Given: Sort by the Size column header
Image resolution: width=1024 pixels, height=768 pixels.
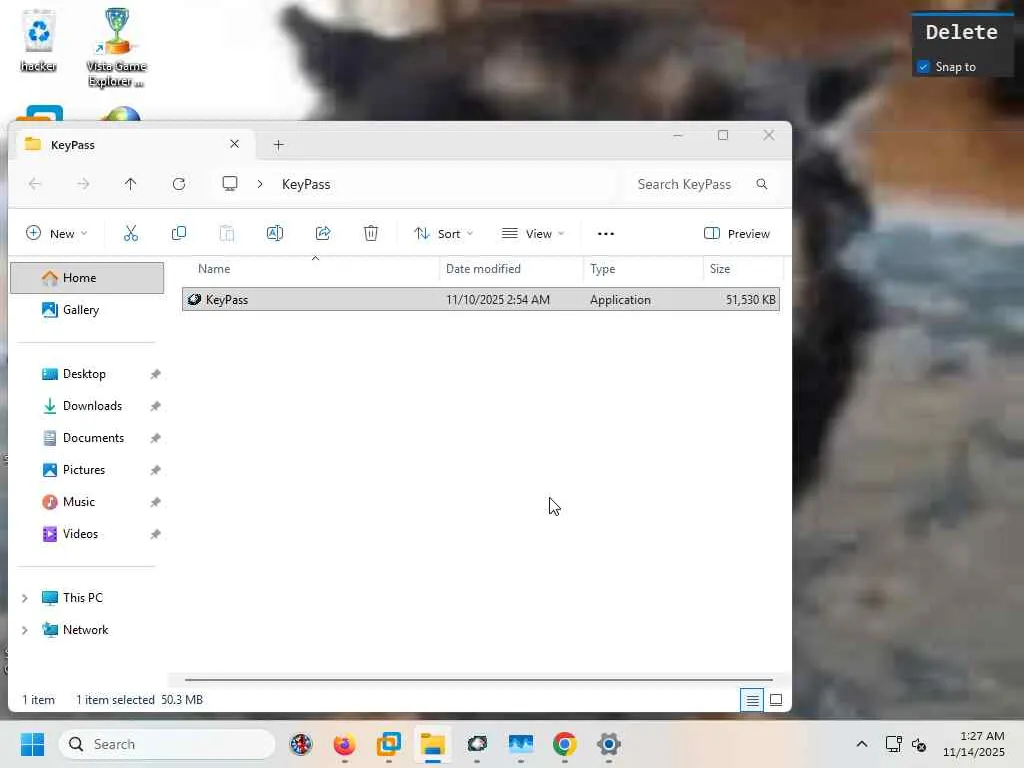Looking at the screenshot, I should click(743, 269).
